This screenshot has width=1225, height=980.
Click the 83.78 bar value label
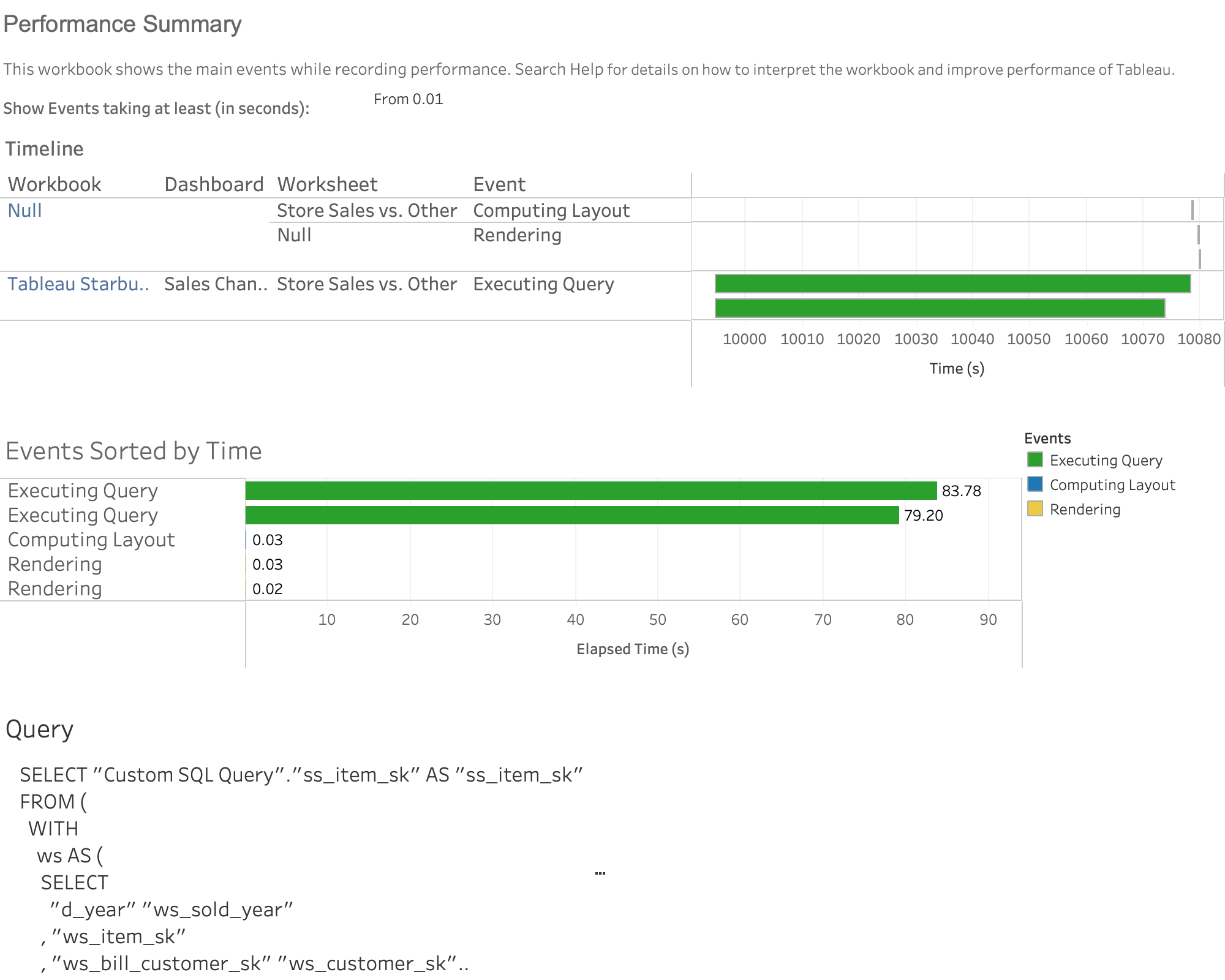(x=962, y=491)
